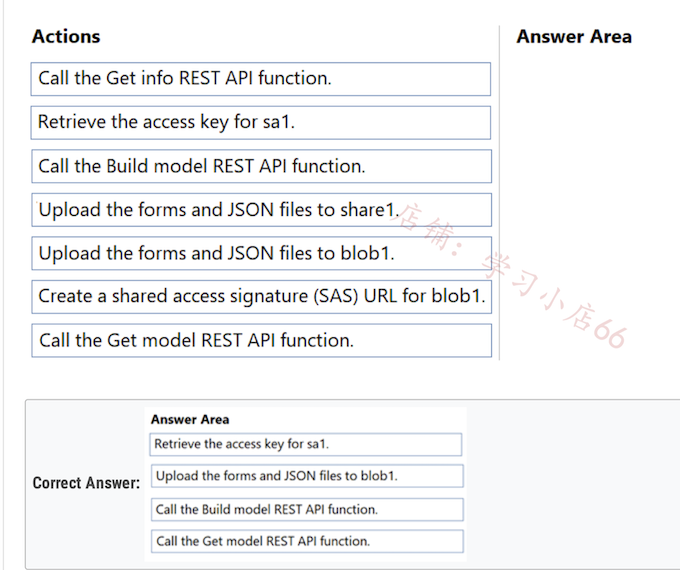Click 'Call the Get model REST API function' in correct answer
The height and width of the screenshot is (570, 680).
pyautogui.click(x=307, y=541)
